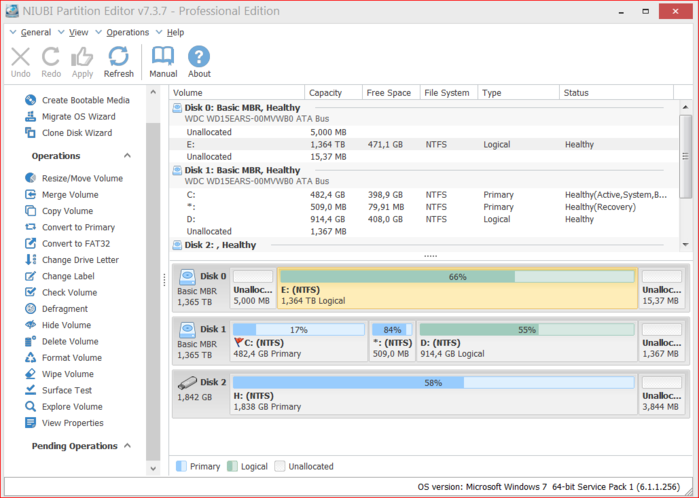Click the Apply thumbs-up icon
699x498 pixels.
82,57
